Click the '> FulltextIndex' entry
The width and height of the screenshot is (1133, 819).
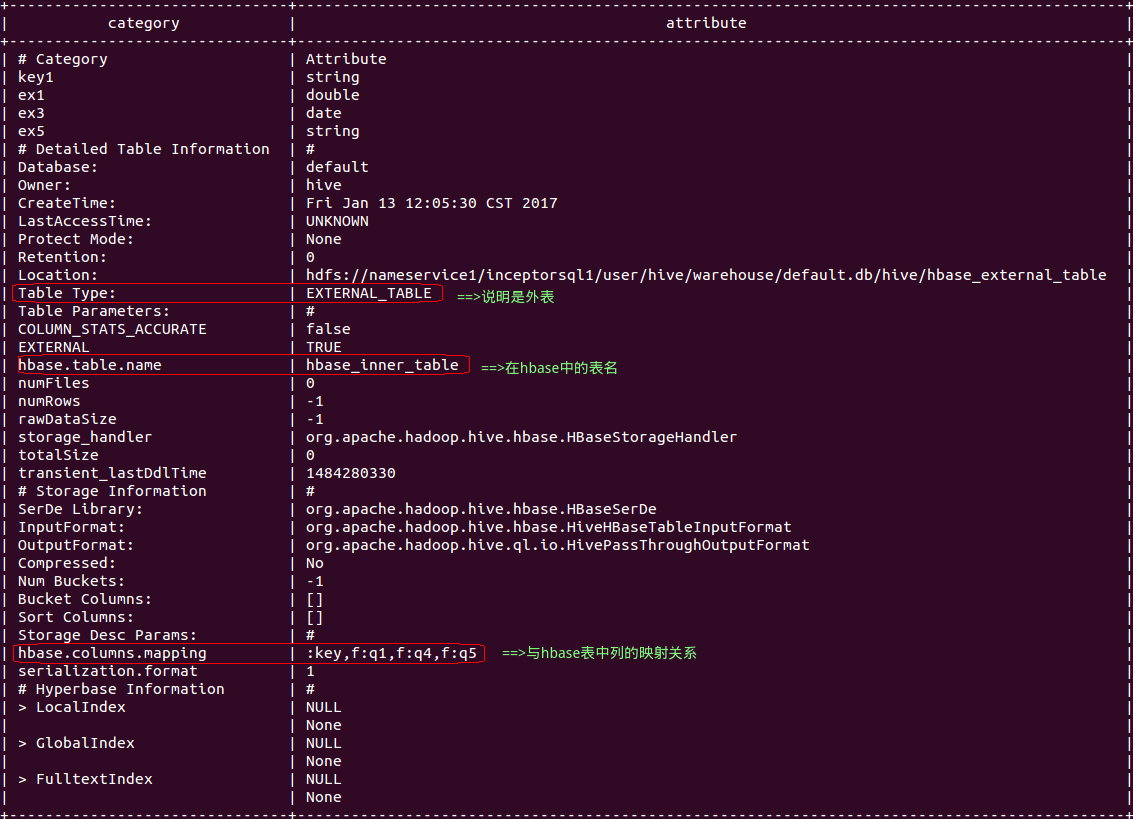coord(85,779)
